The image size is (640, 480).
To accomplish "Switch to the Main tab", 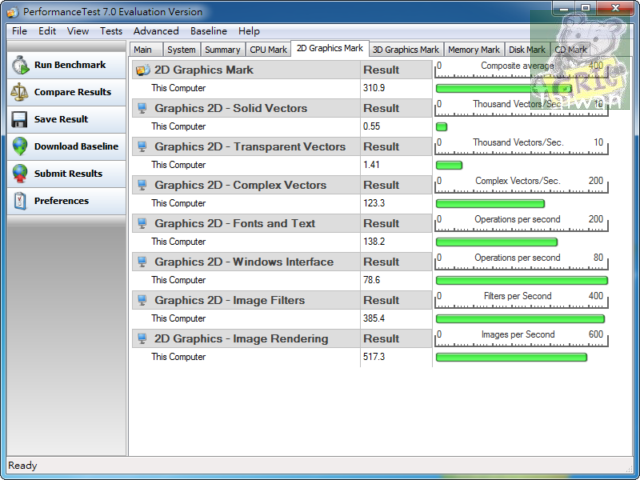I will click(146, 50).
